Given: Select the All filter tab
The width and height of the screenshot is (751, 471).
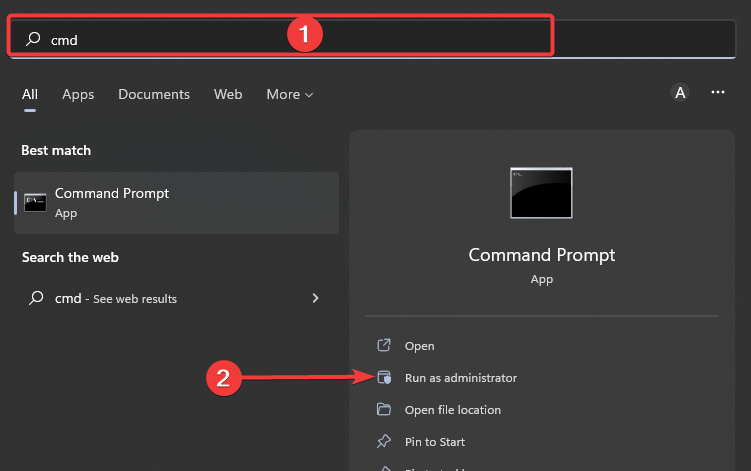Looking at the screenshot, I should click(30, 94).
